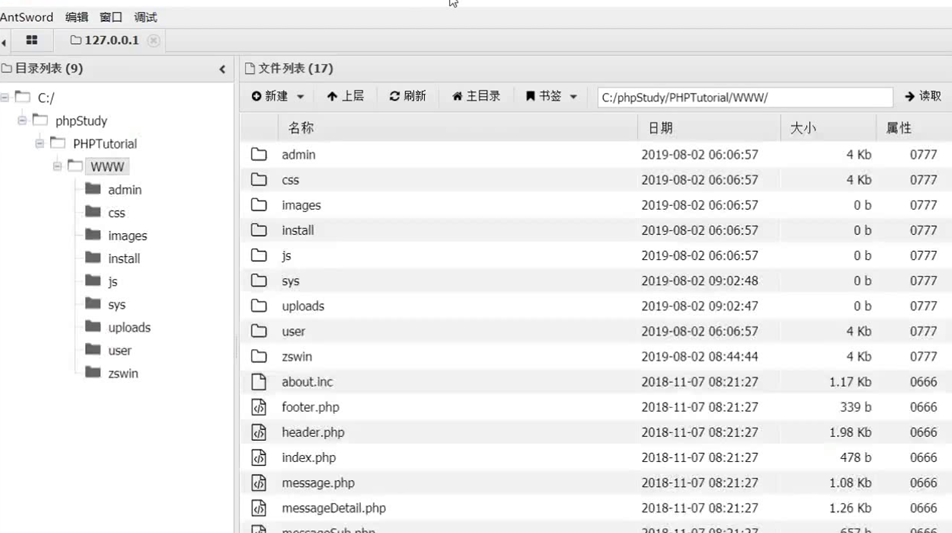
Task: Click the 读取 read button
Action: pyautogui.click(x=923, y=96)
